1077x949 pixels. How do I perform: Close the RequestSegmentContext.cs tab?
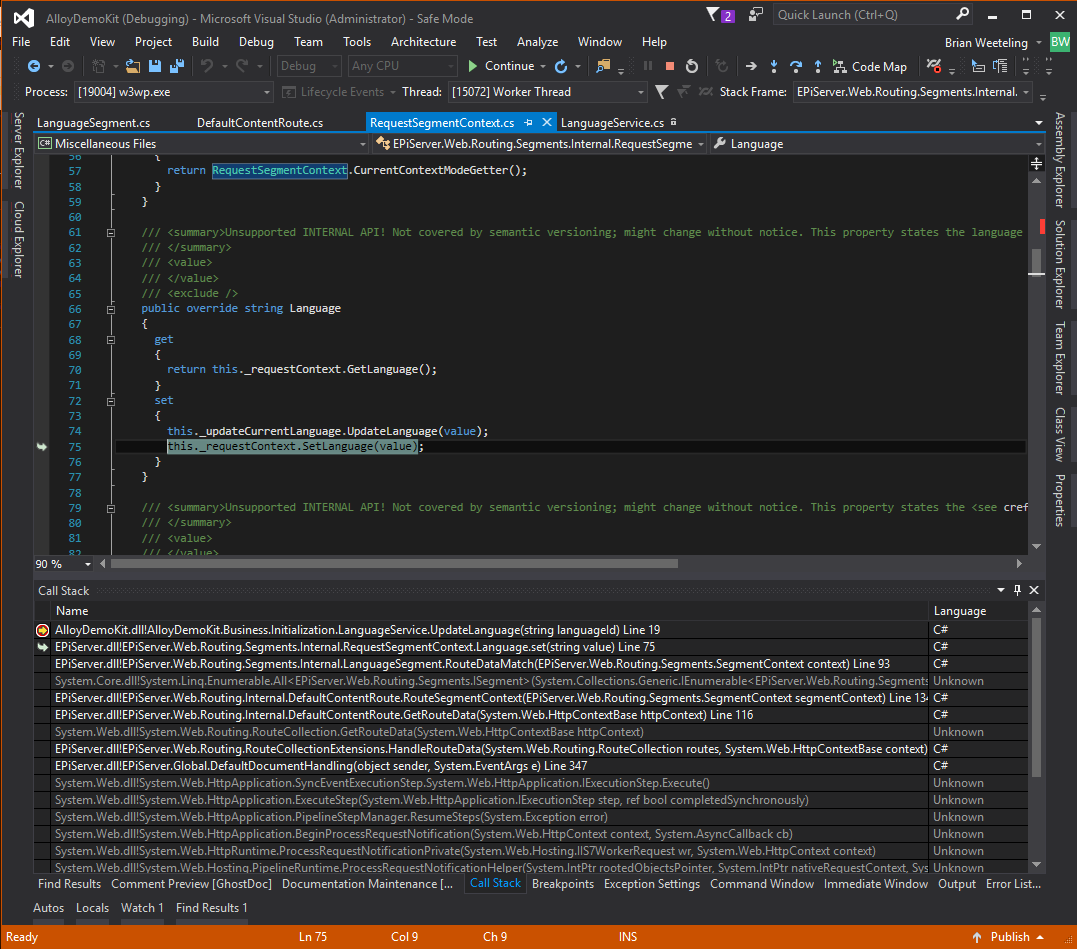pyautogui.click(x=547, y=122)
